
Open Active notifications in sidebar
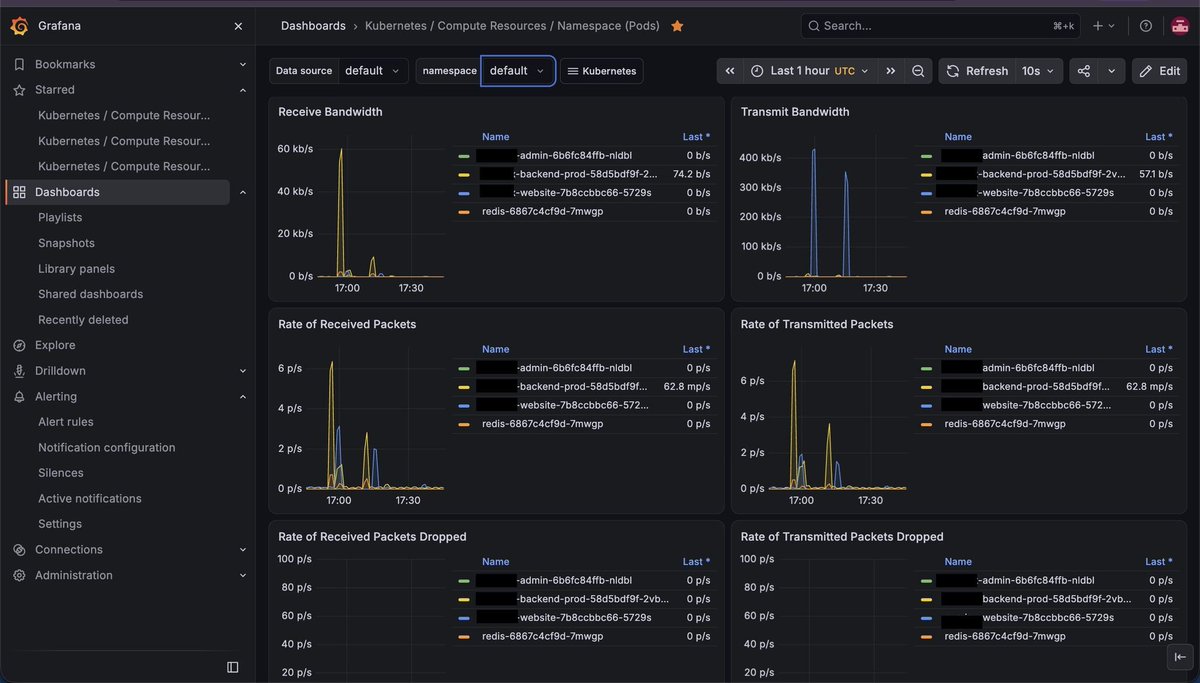tap(90, 499)
